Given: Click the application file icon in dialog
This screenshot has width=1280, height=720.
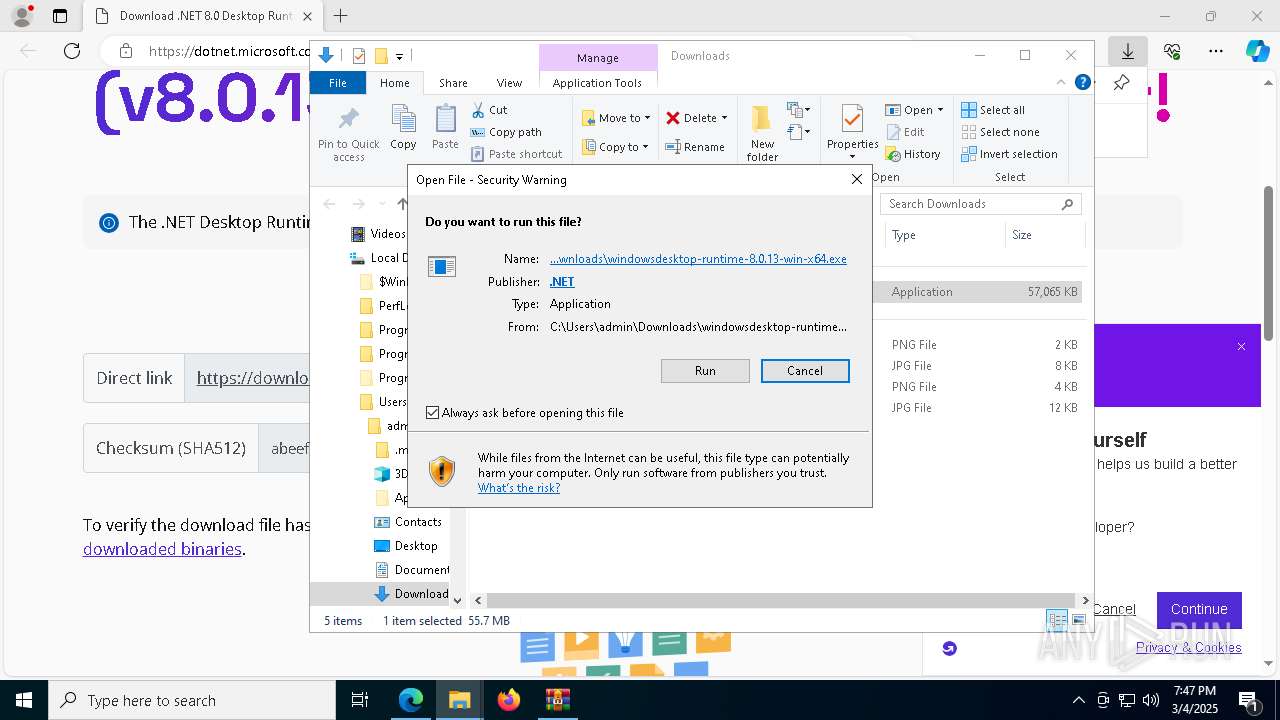Looking at the screenshot, I should pyautogui.click(x=442, y=266).
